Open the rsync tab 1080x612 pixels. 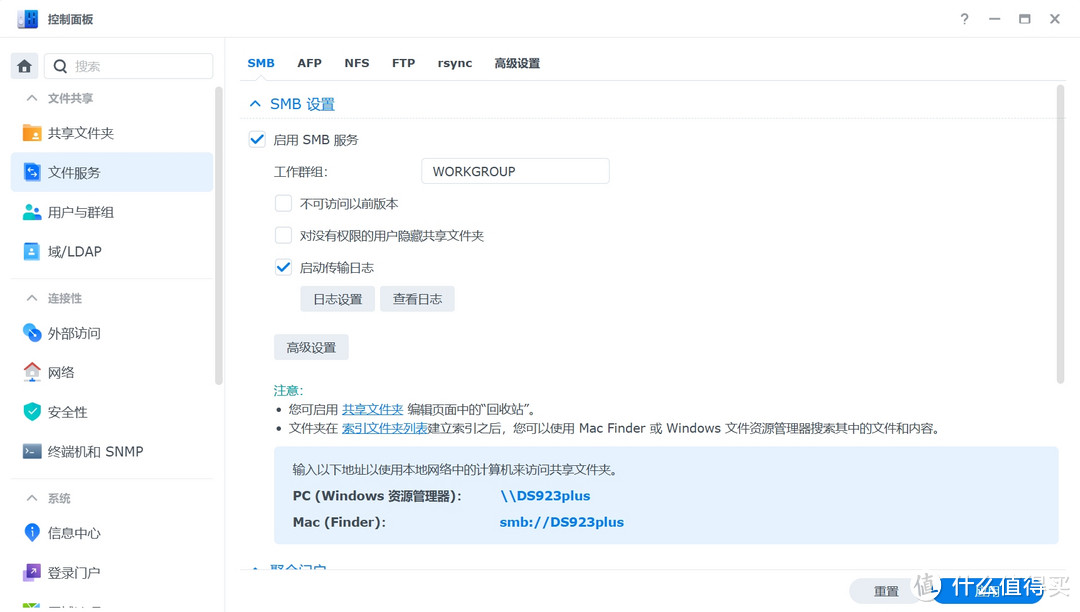454,62
